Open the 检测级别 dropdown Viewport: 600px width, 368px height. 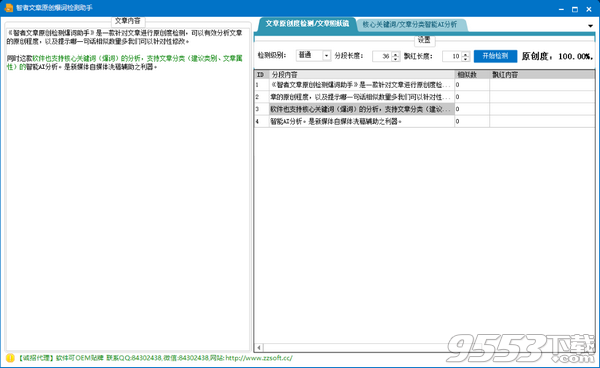click(326, 56)
